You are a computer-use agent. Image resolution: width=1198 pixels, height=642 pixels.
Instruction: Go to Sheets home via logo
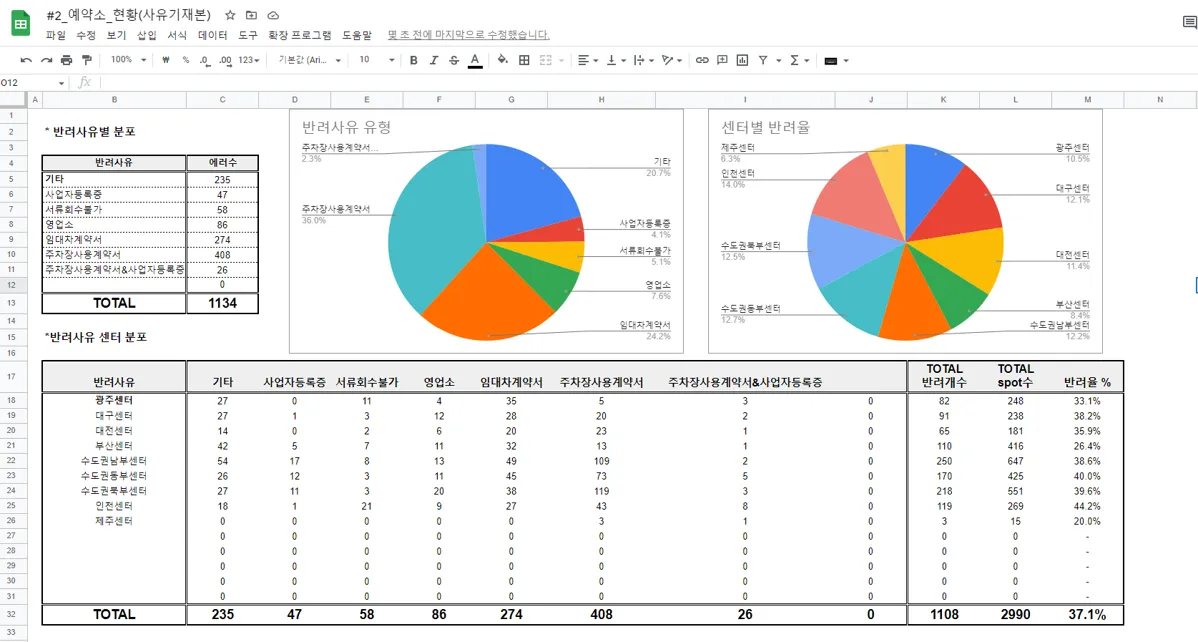[x=19, y=24]
